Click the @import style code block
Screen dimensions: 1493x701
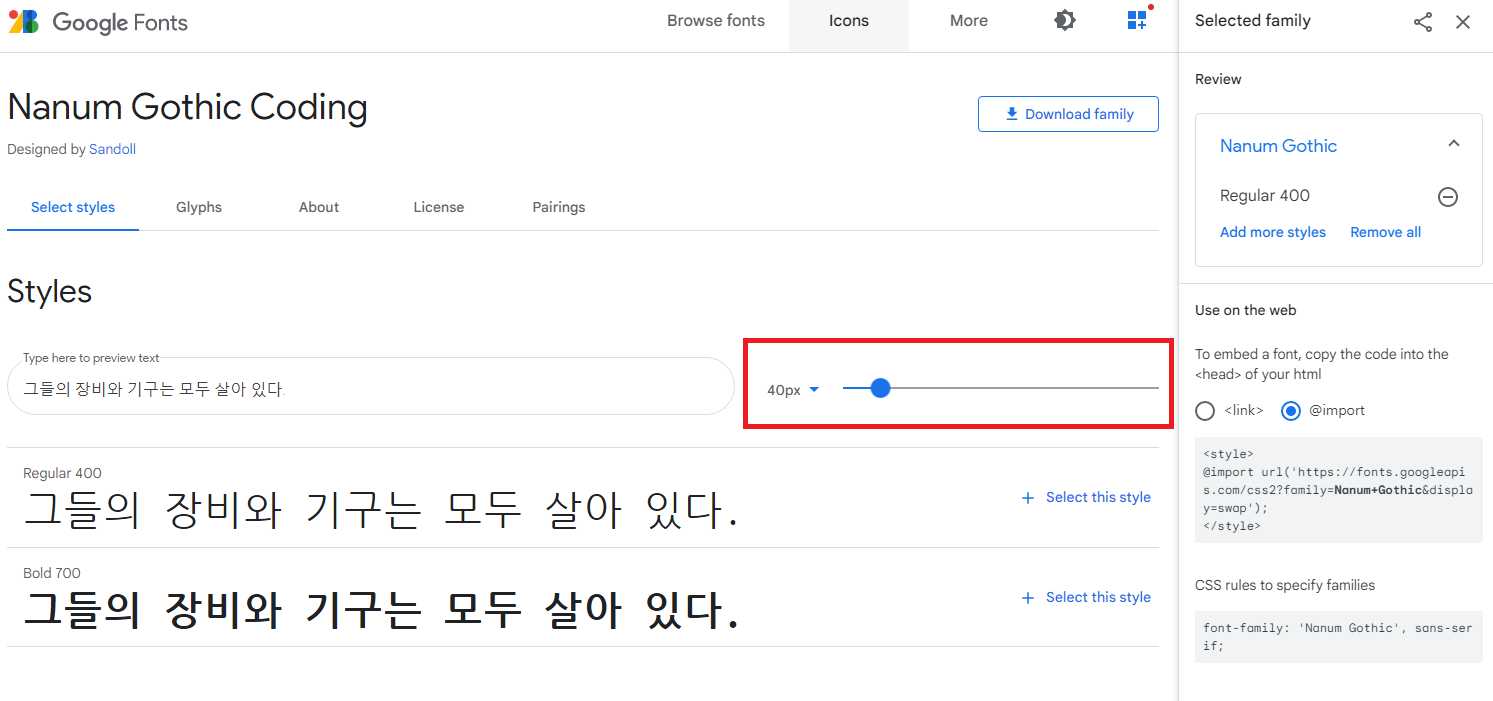1339,490
